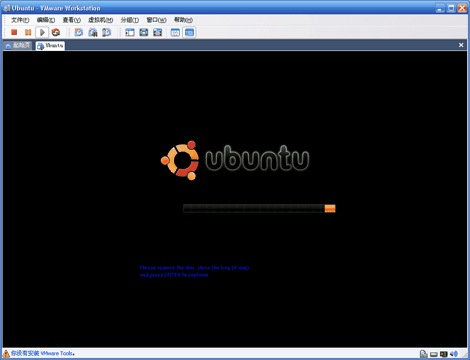The image size is (470, 360).
Task: Open the 查看 (View) menu
Action: (x=72, y=20)
